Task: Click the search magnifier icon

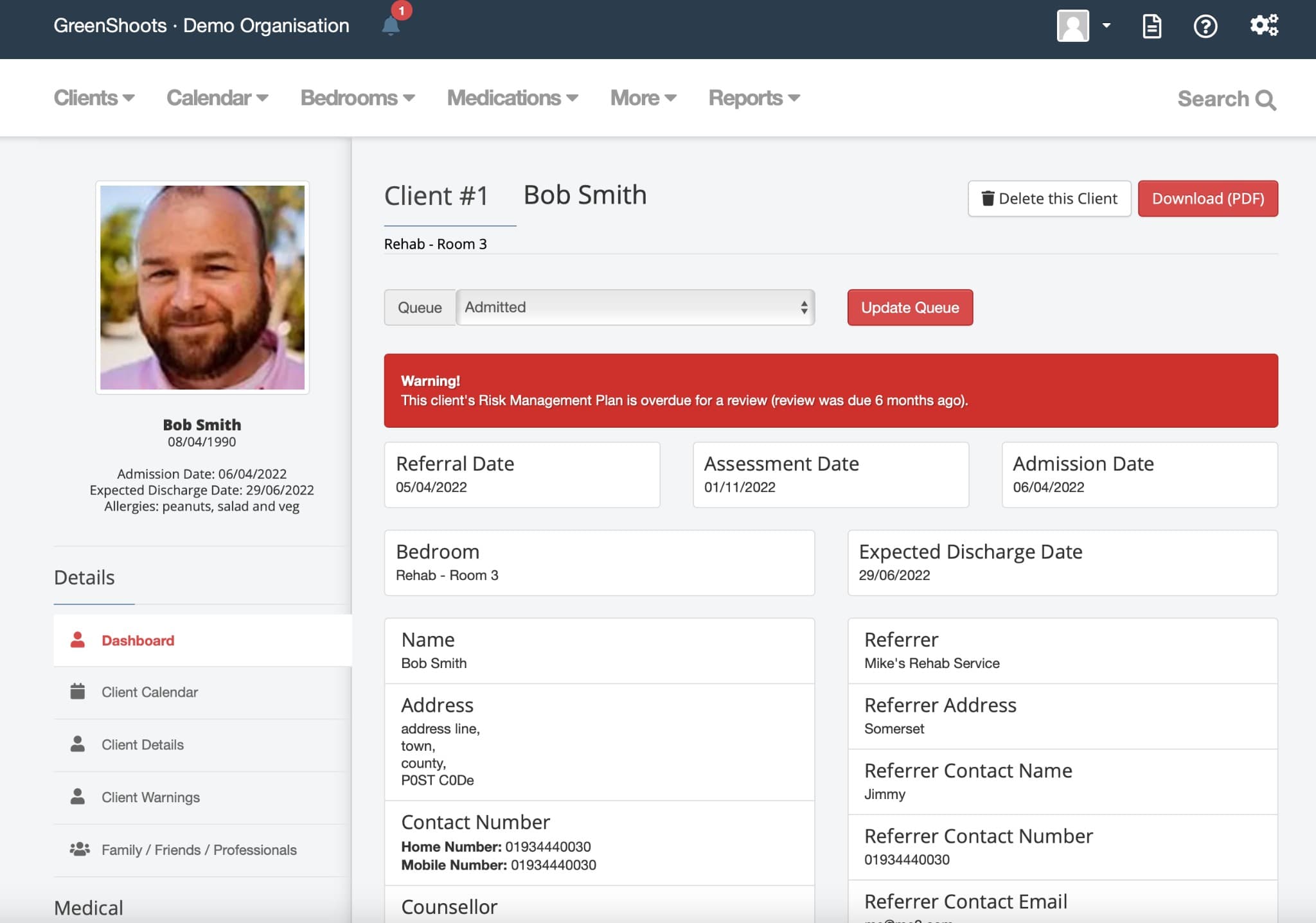Action: [x=1265, y=100]
